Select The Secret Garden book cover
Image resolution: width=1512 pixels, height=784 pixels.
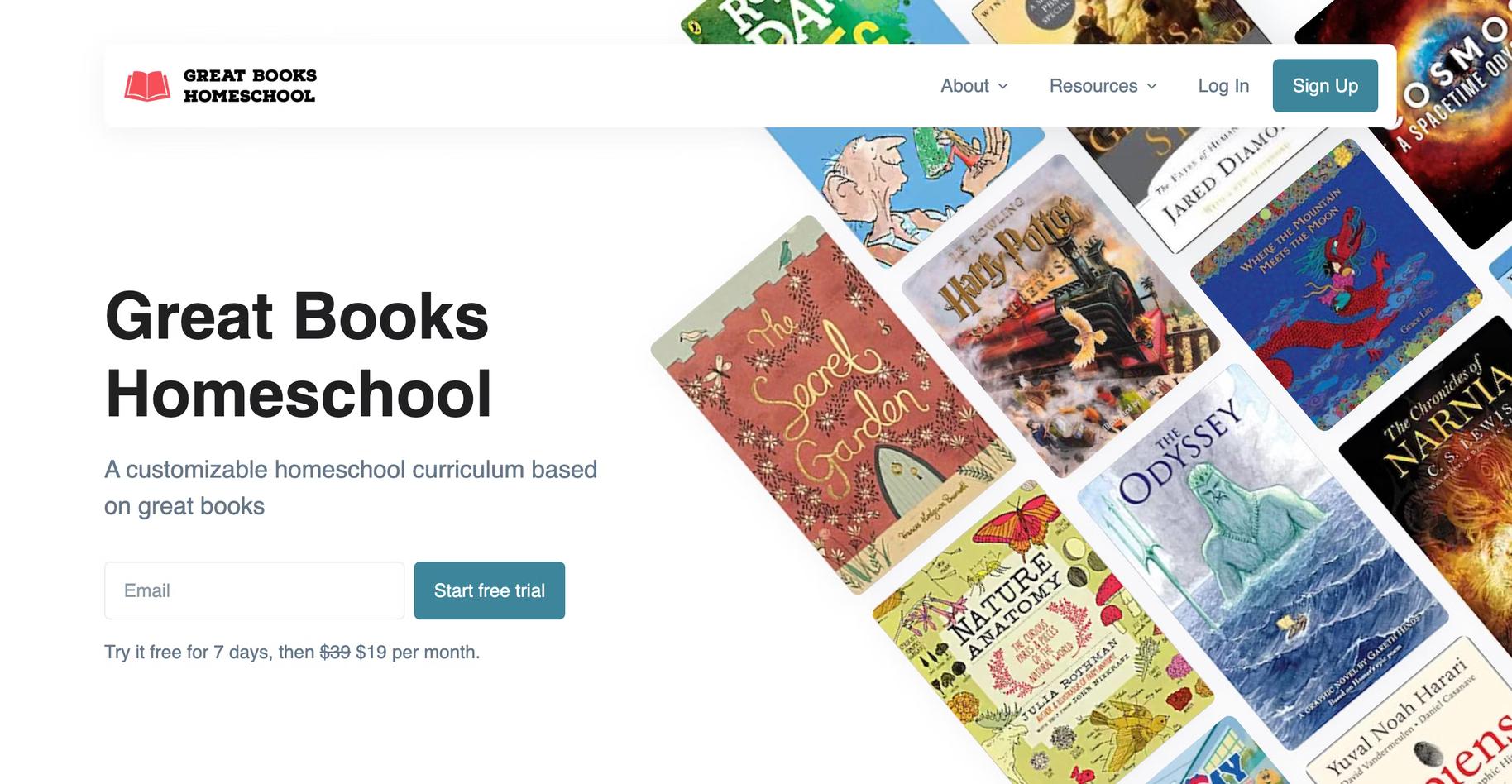coord(833,405)
